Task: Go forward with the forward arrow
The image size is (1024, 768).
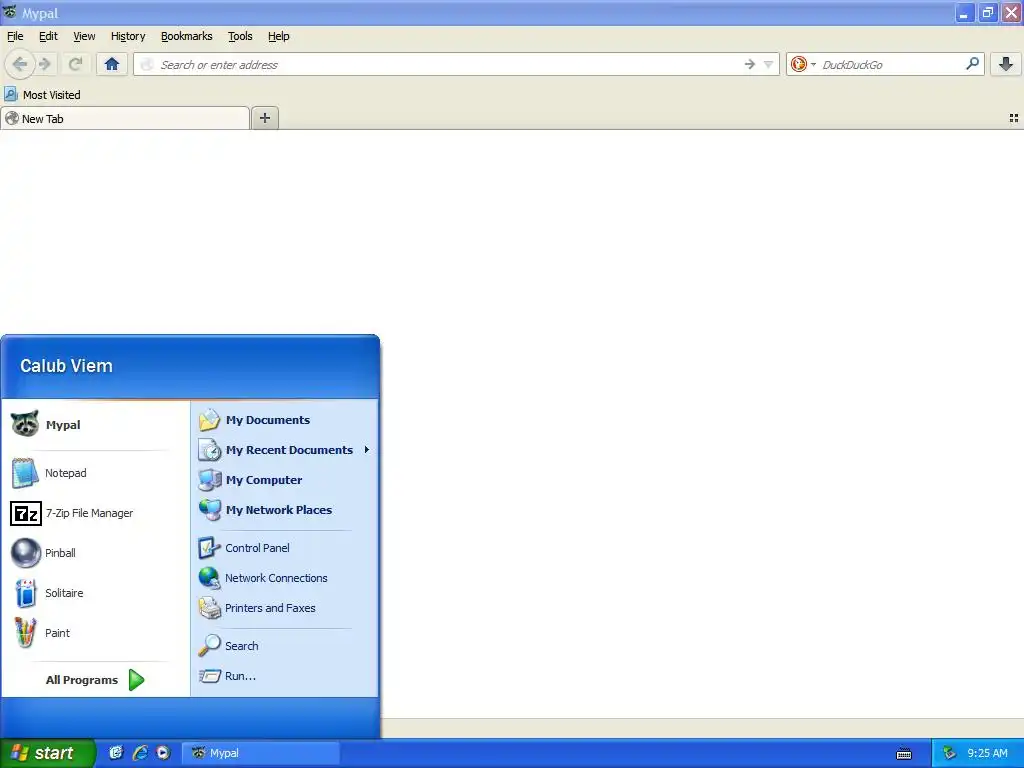Action: pos(45,64)
